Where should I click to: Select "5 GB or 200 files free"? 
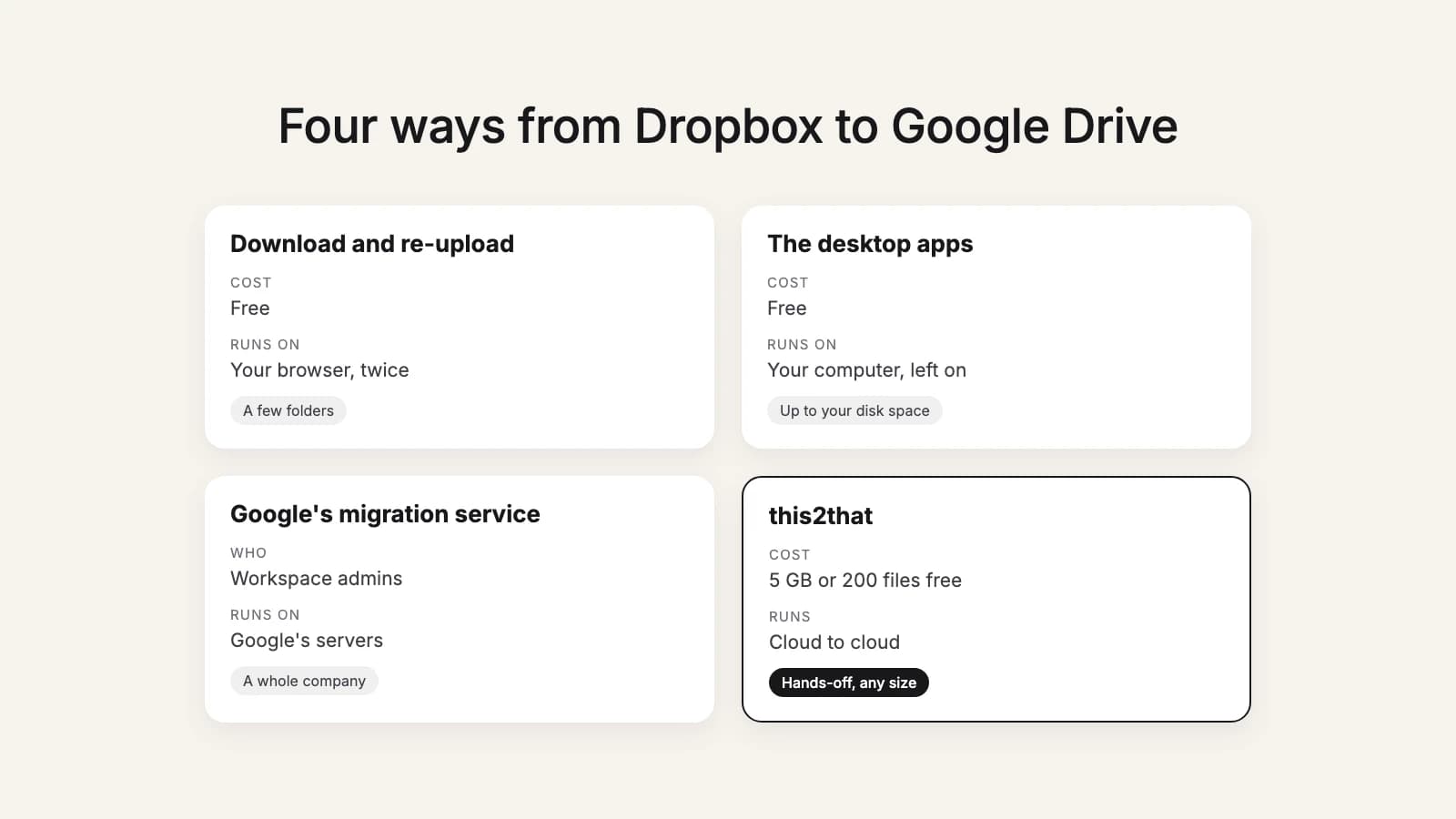pos(865,581)
